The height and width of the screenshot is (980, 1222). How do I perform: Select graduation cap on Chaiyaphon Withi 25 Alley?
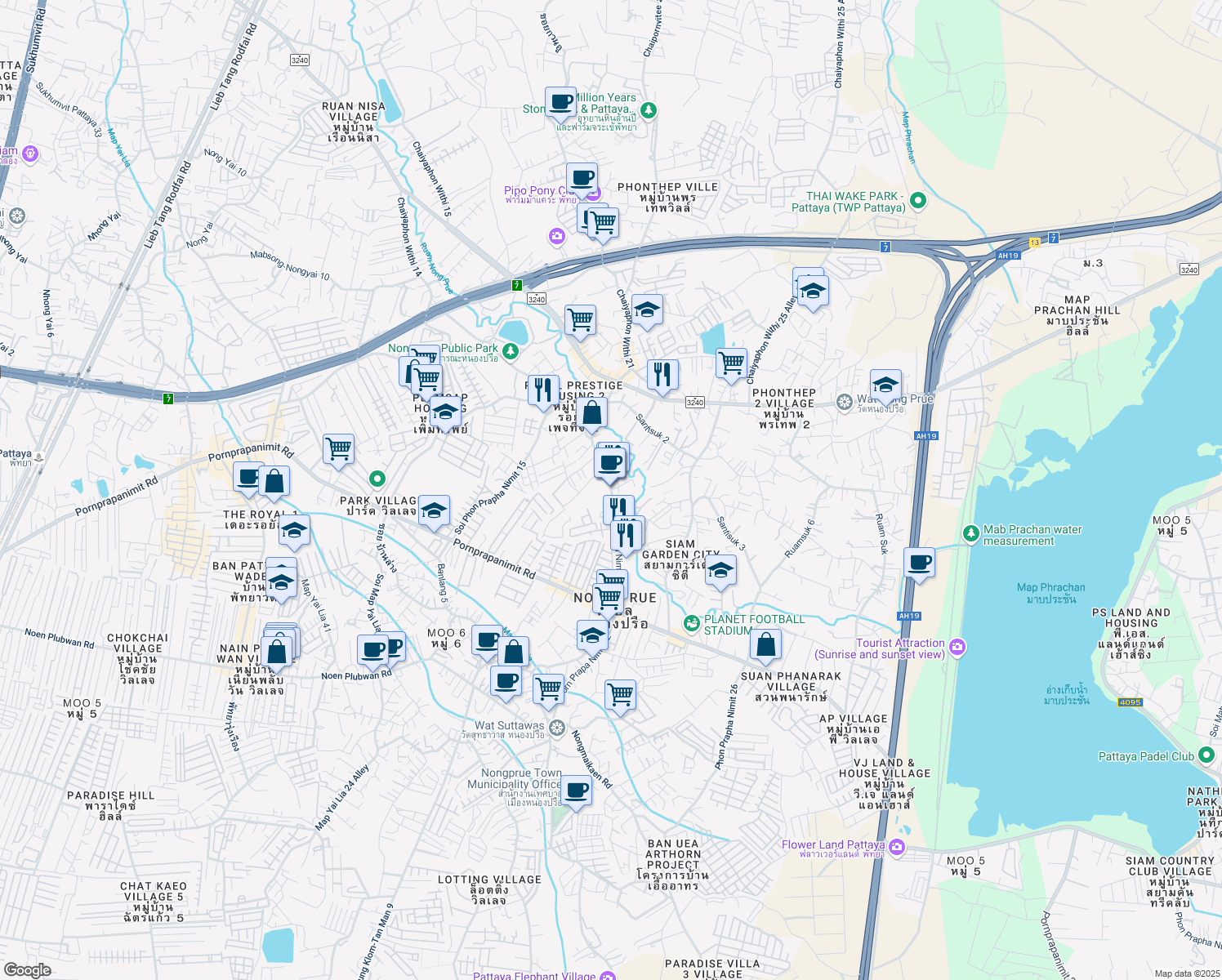click(813, 292)
